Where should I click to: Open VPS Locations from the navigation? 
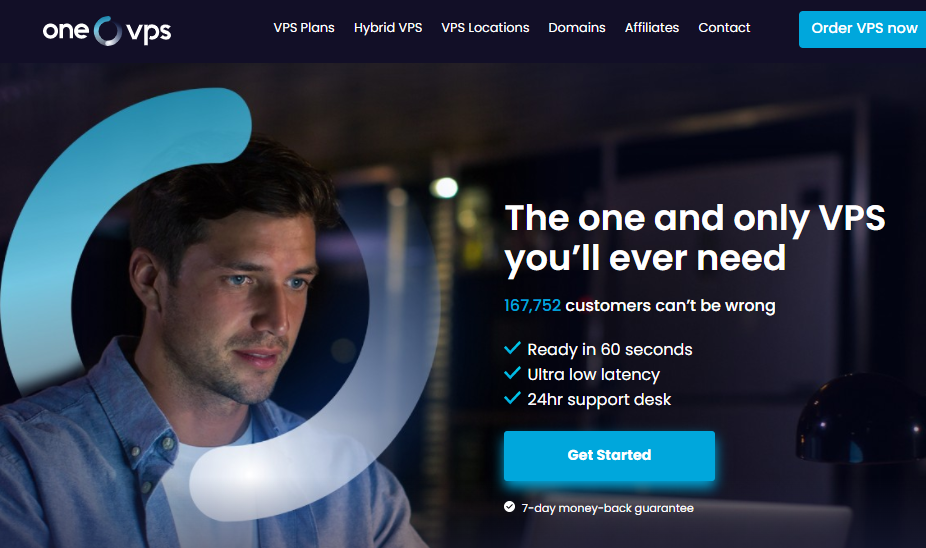pyautogui.click(x=485, y=28)
